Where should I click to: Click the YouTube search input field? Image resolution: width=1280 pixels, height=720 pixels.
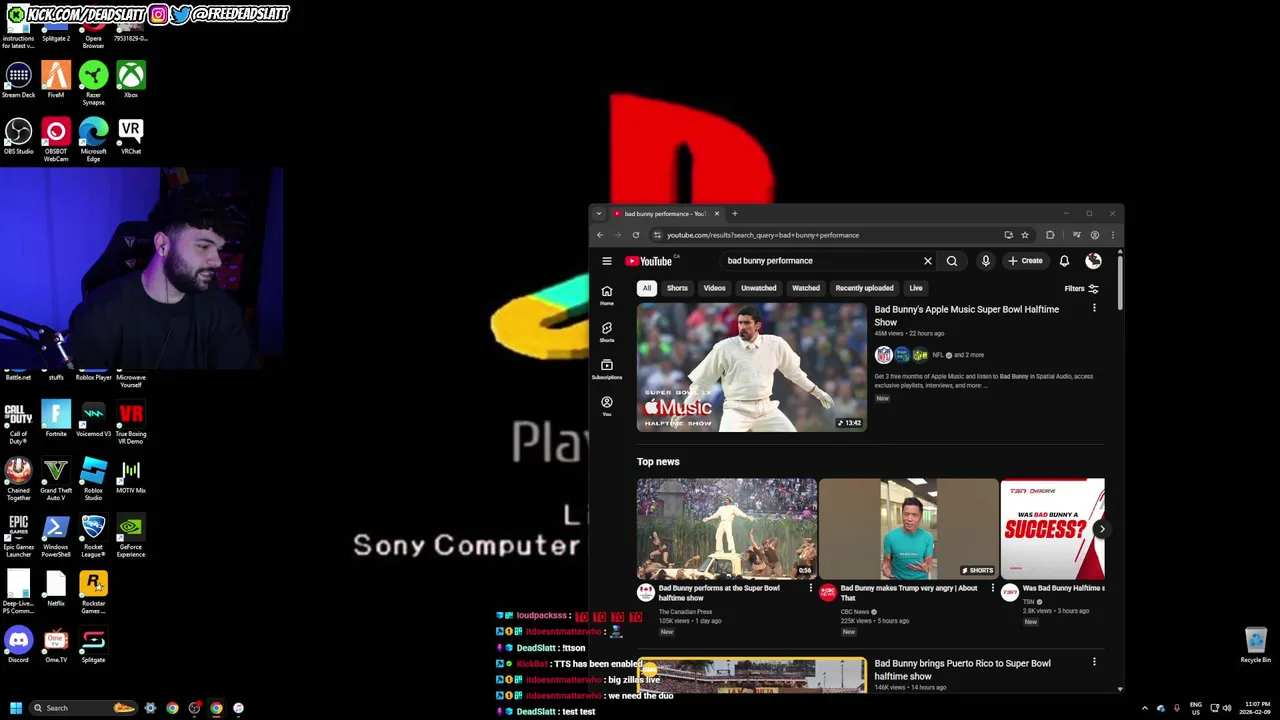[x=820, y=261]
